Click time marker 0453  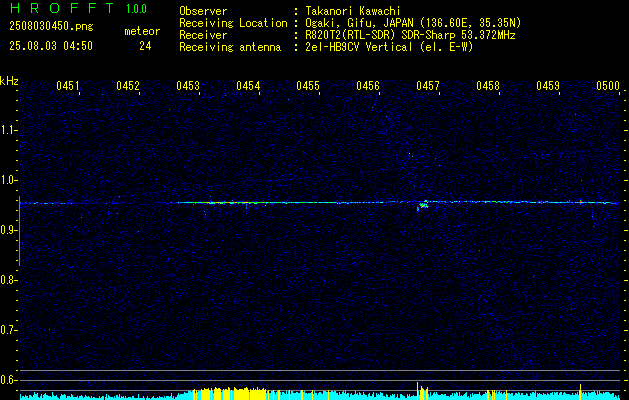[x=188, y=86]
